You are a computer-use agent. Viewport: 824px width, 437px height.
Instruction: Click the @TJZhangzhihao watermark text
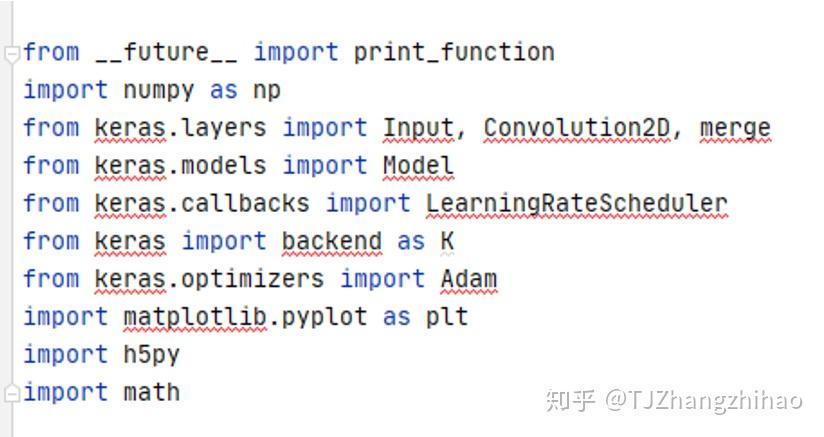click(704, 401)
